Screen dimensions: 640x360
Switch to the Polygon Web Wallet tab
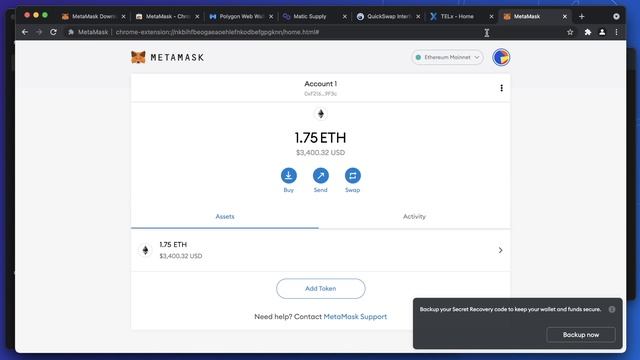pos(241,16)
